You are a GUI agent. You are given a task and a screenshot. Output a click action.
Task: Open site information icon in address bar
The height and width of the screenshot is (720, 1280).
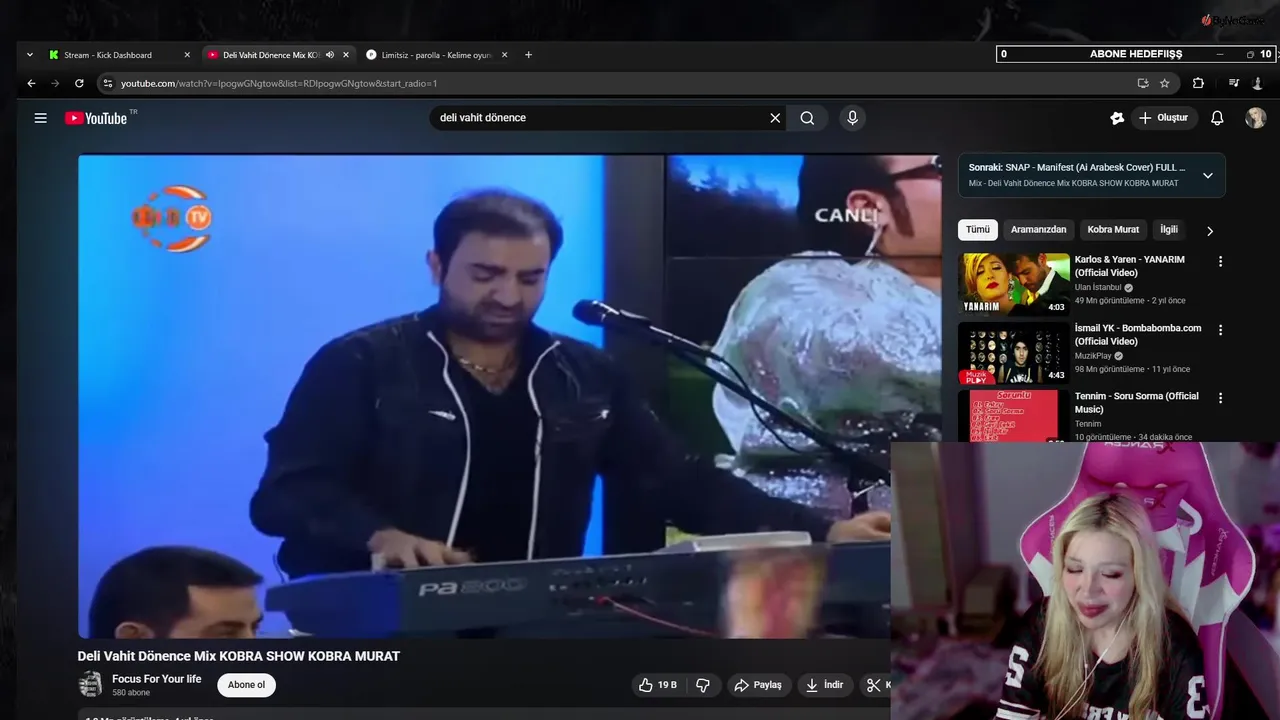(x=108, y=84)
